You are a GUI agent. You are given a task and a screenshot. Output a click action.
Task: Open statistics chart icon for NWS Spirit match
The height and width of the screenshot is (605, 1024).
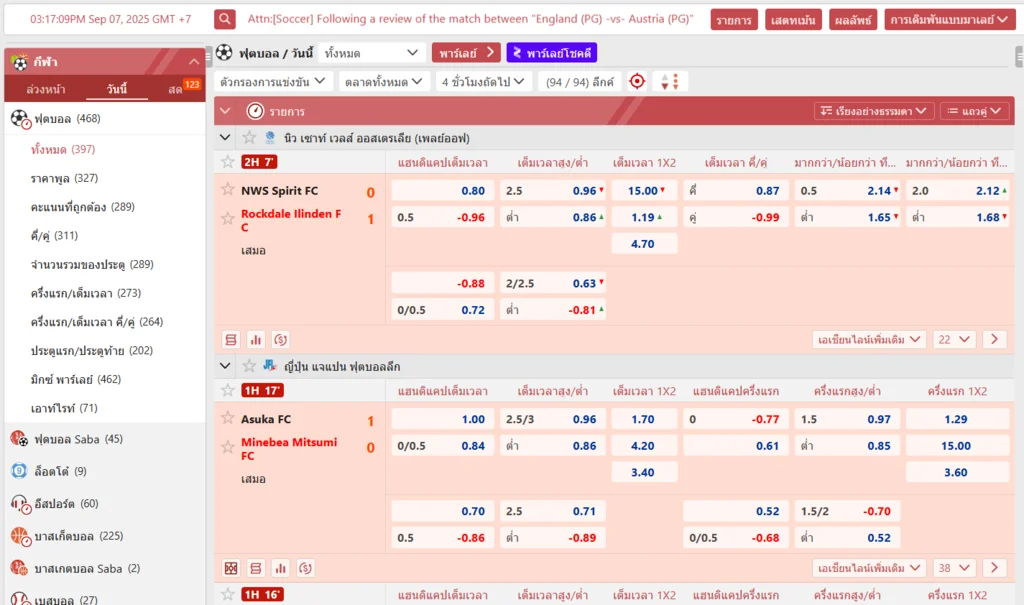click(255, 340)
